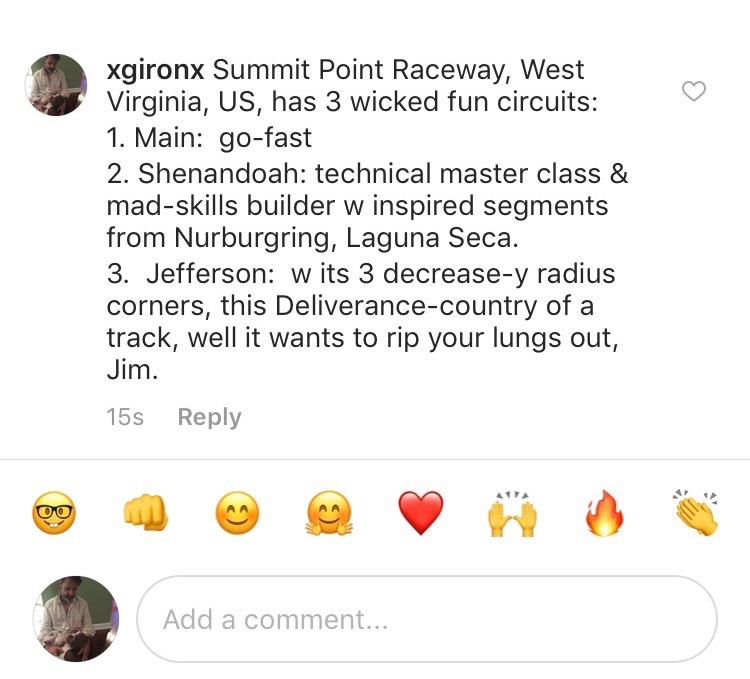
Task: Reply to xgironx's comment
Action: coord(210,417)
